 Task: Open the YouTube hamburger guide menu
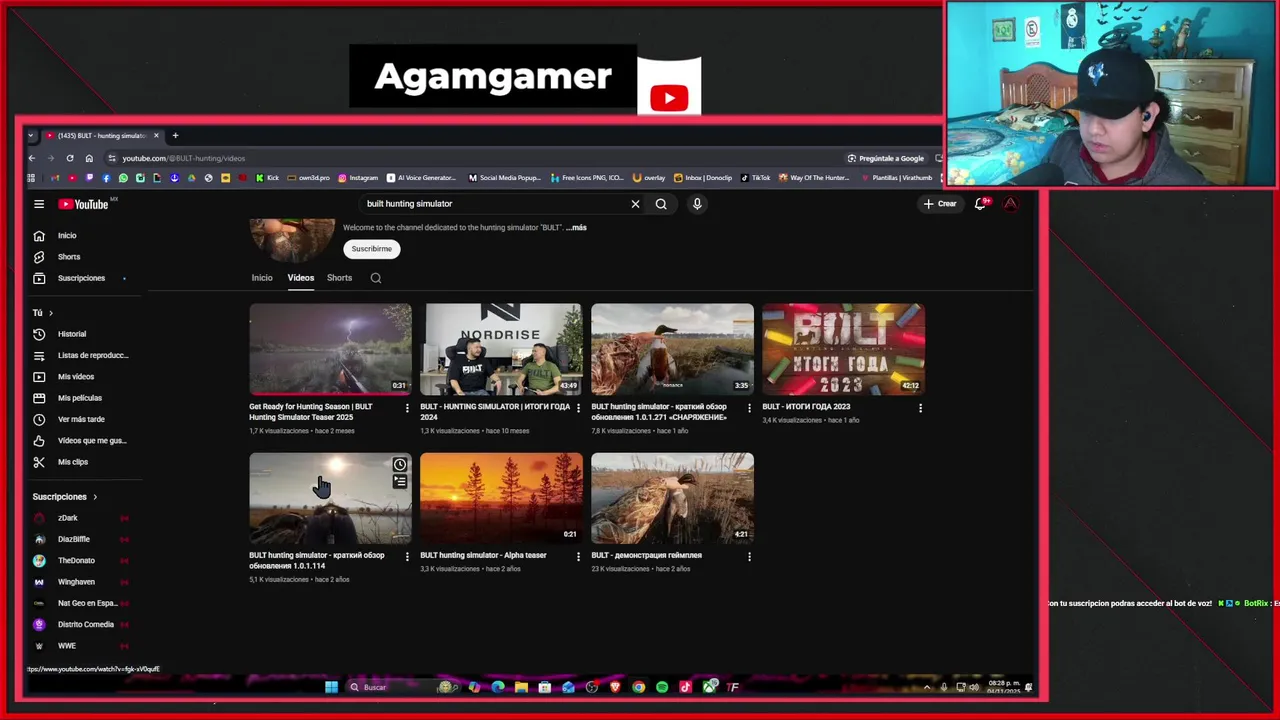point(39,204)
